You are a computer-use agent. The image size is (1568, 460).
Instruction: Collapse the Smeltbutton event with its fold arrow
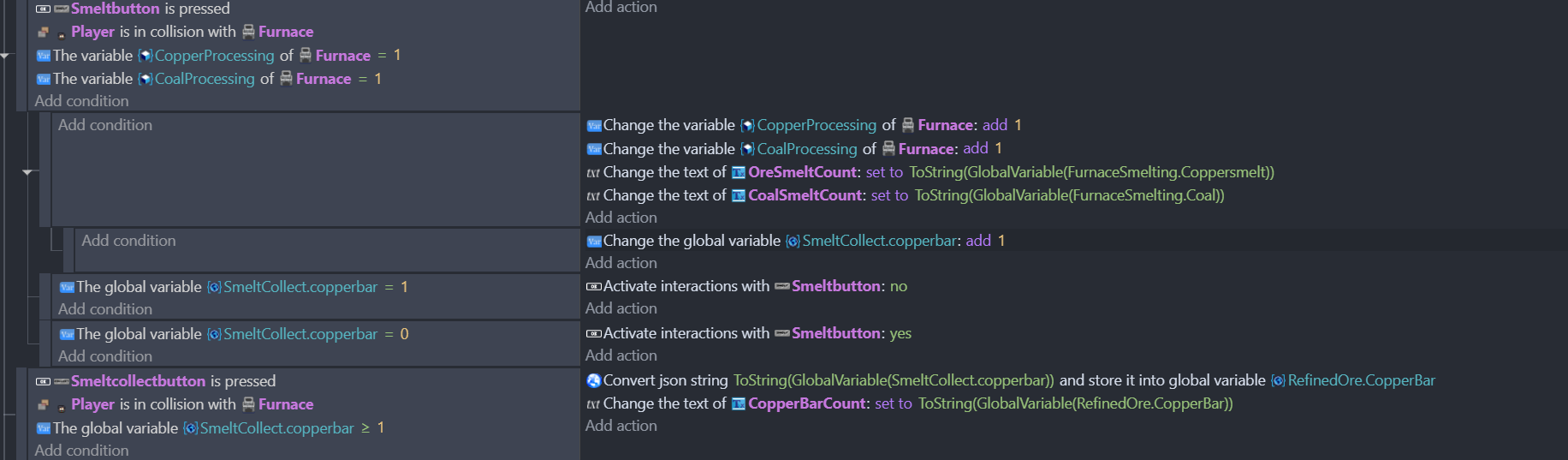coord(5,56)
